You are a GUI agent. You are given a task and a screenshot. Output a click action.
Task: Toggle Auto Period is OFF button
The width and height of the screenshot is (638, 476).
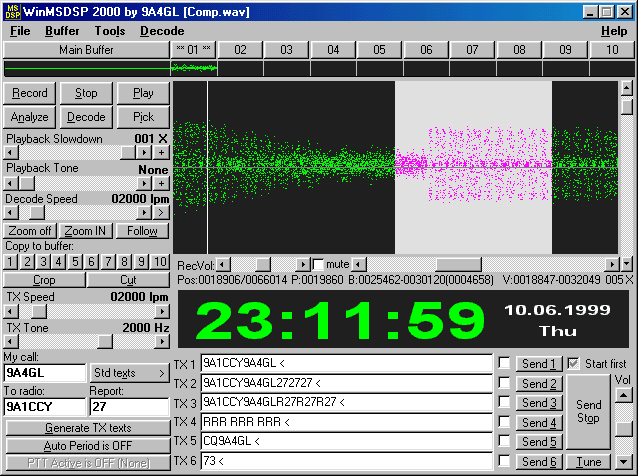pyautogui.click(x=88, y=446)
